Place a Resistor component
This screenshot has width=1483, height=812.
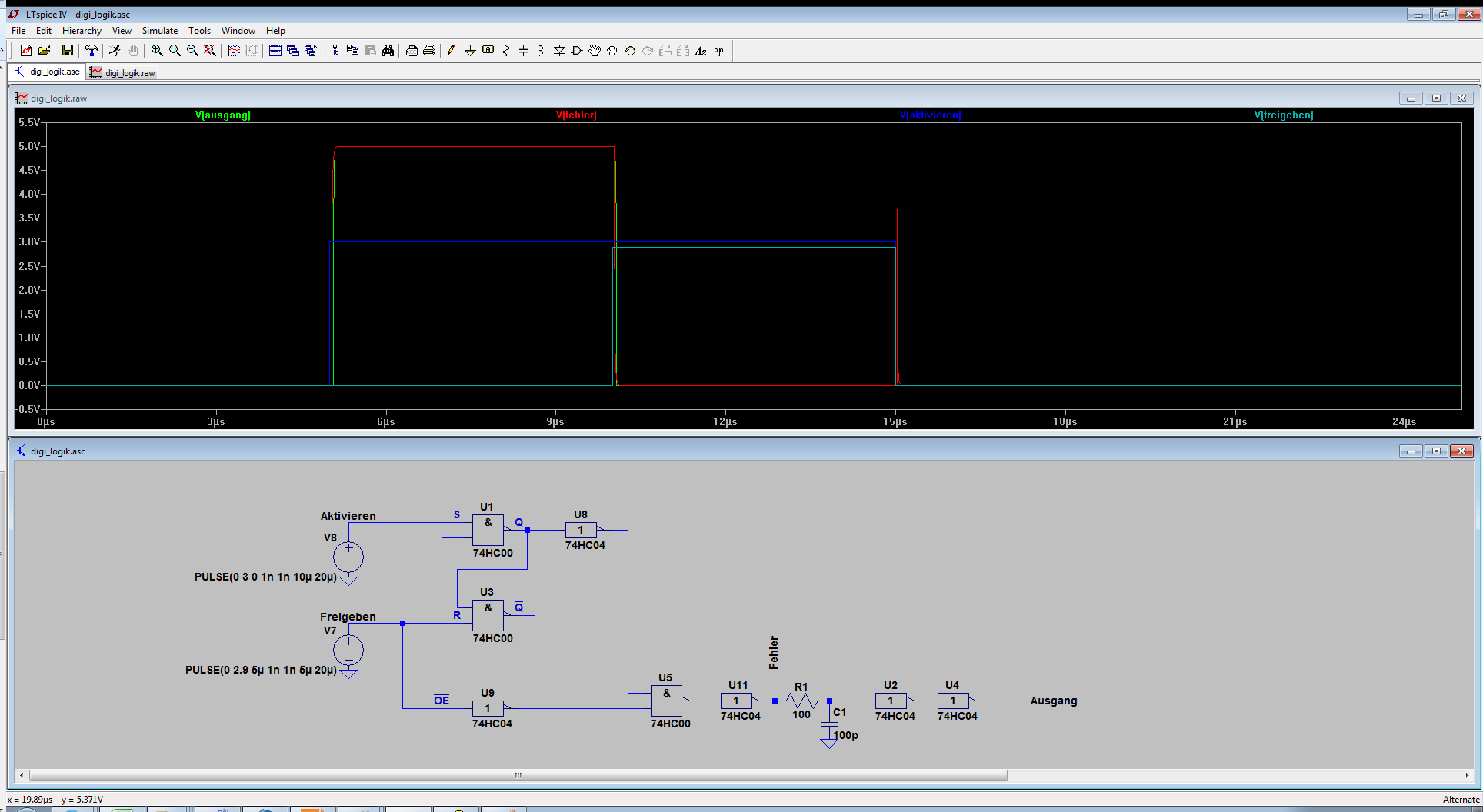coord(505,50)
